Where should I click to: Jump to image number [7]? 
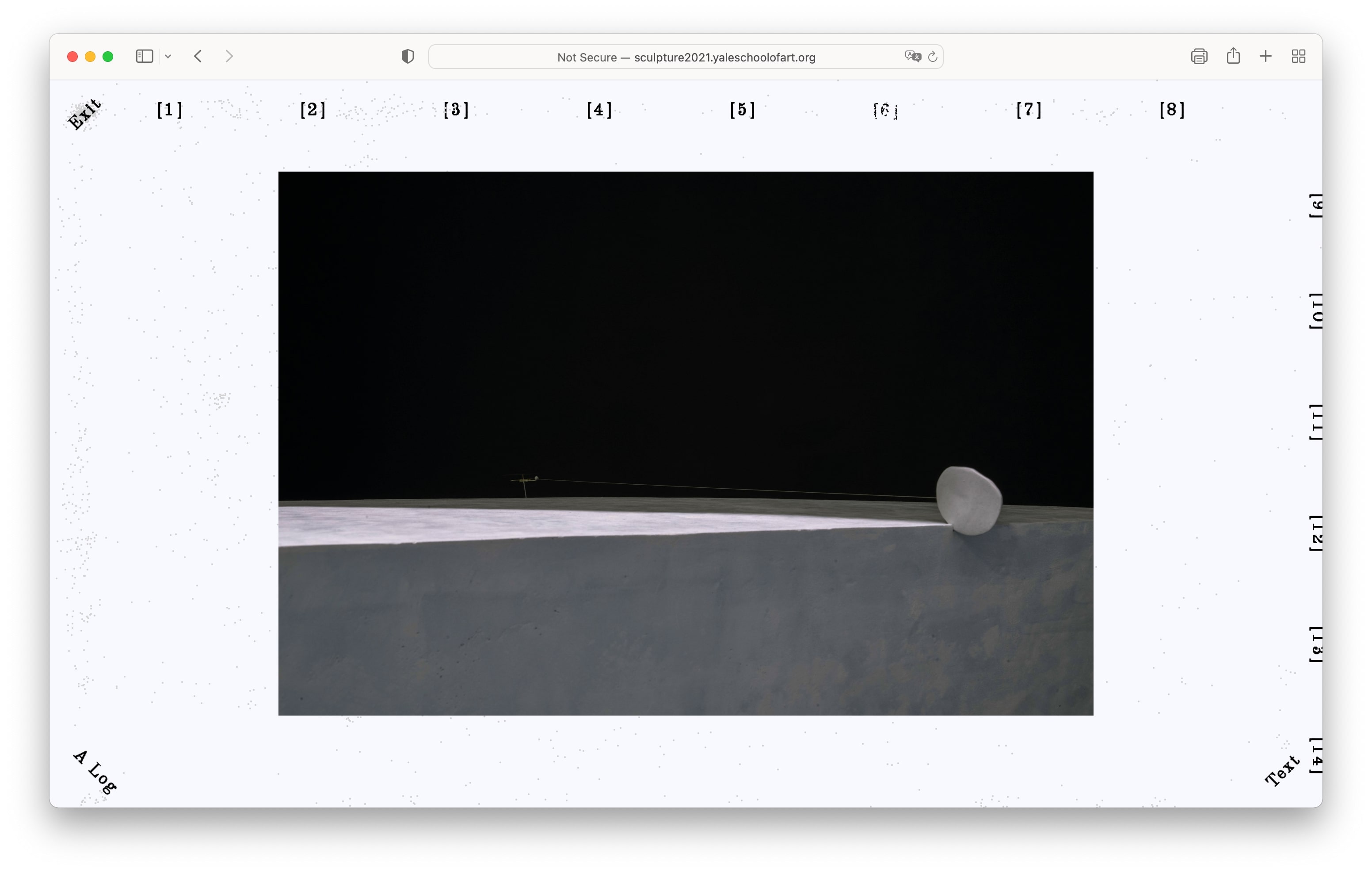pyautogui.click(x=1029, y=110)
